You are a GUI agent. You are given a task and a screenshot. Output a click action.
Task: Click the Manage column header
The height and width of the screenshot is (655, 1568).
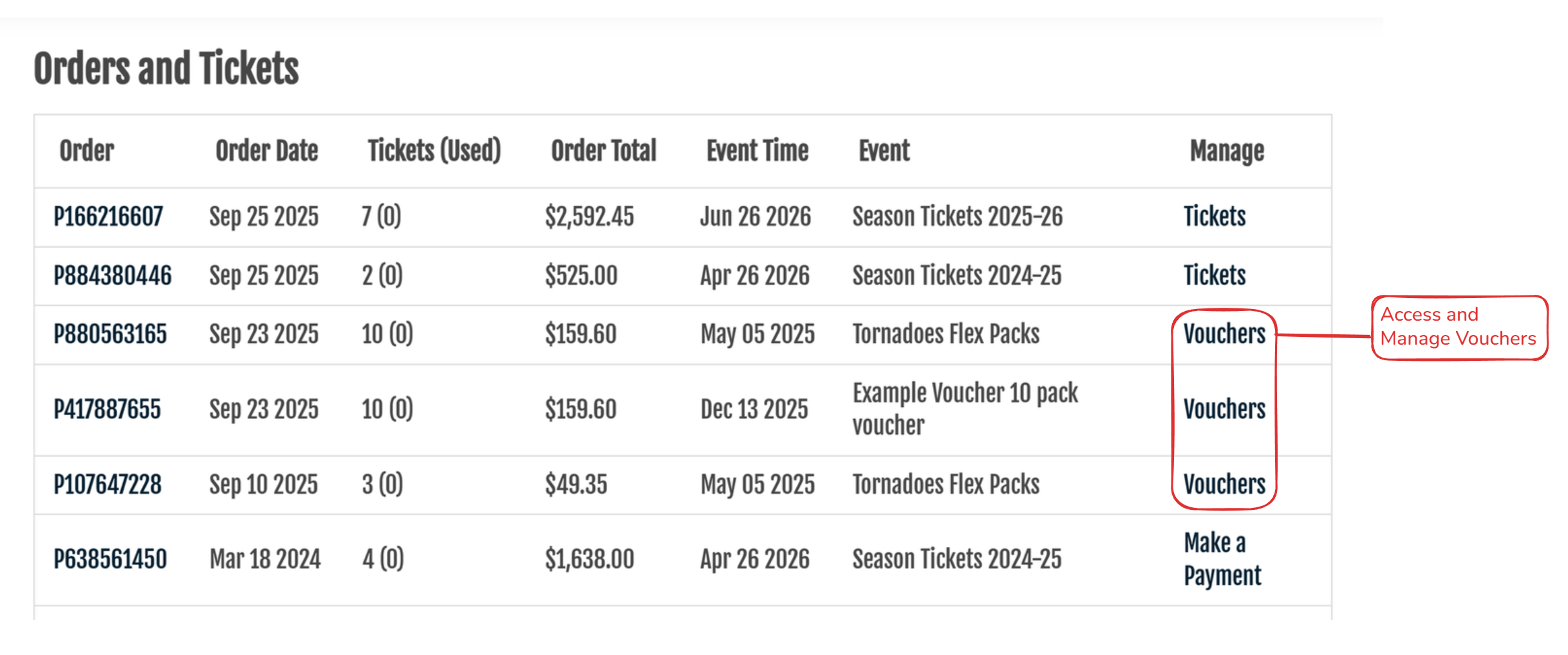1227,151
